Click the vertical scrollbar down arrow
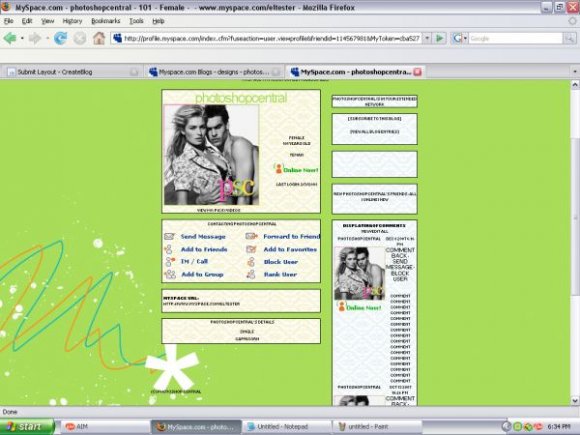This screenshot has width=580, height=435. point(575,401)
